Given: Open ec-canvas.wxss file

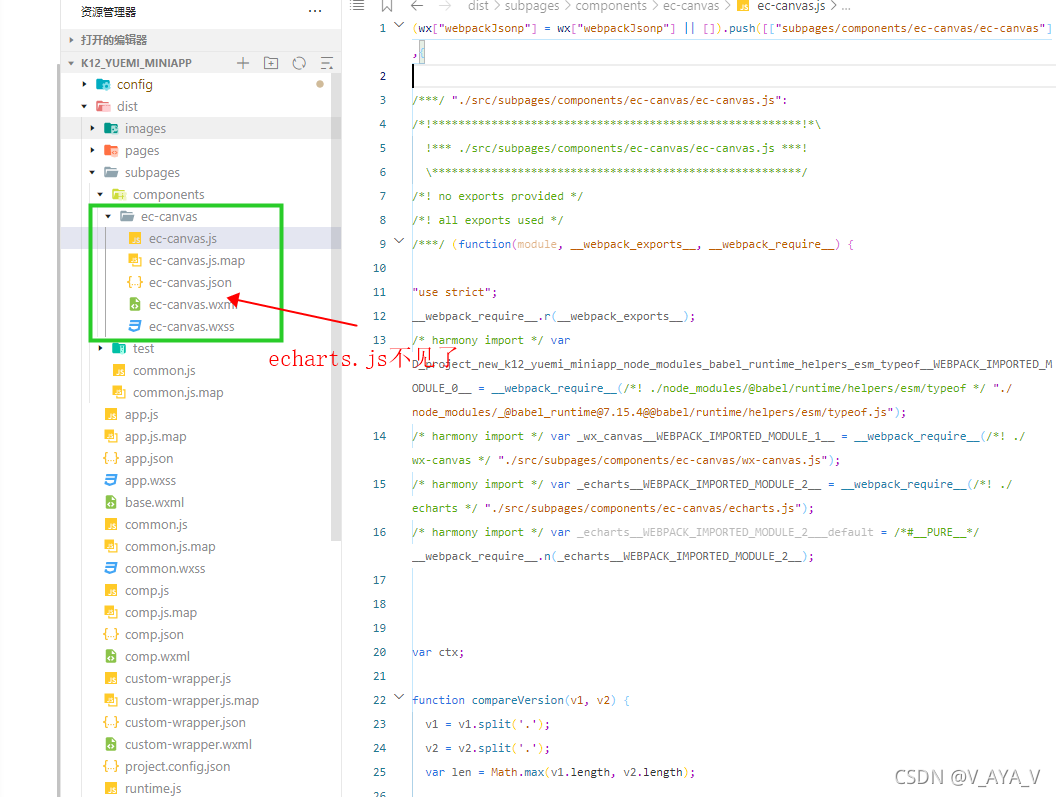Looking at the screenshot, I should pyautogui.click(x=191, y=326).
